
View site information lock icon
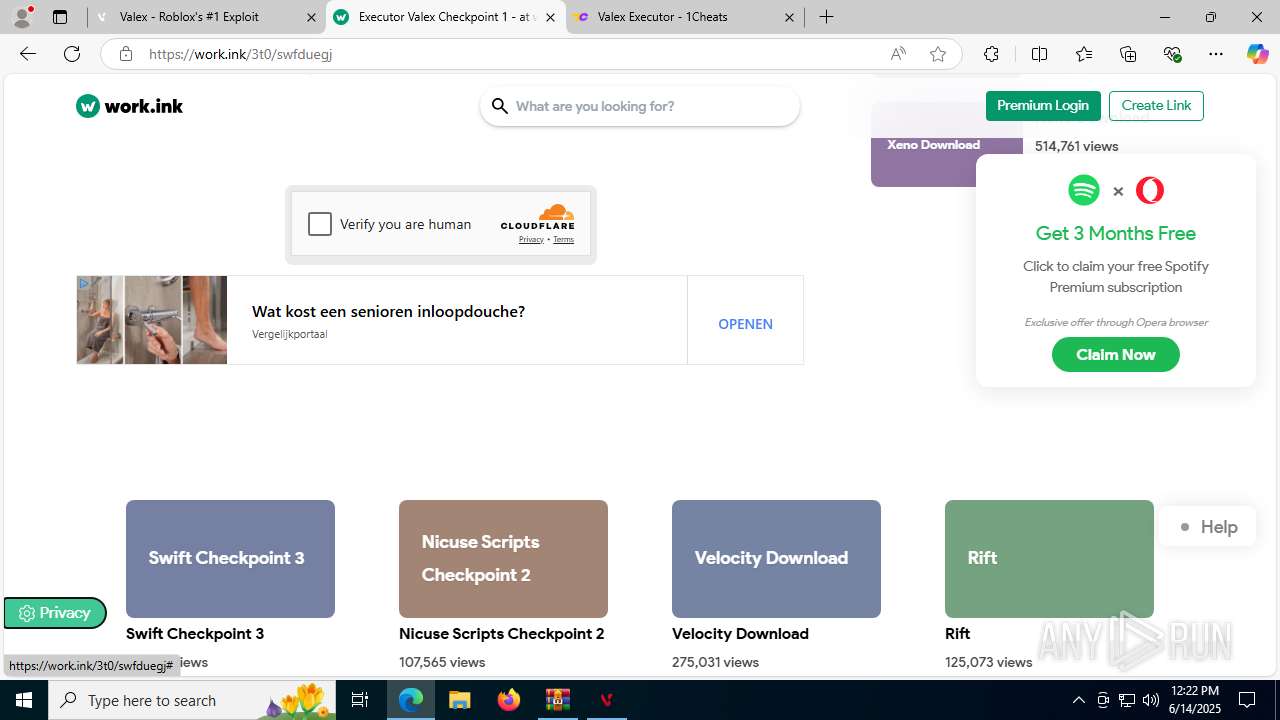(126, 54)
